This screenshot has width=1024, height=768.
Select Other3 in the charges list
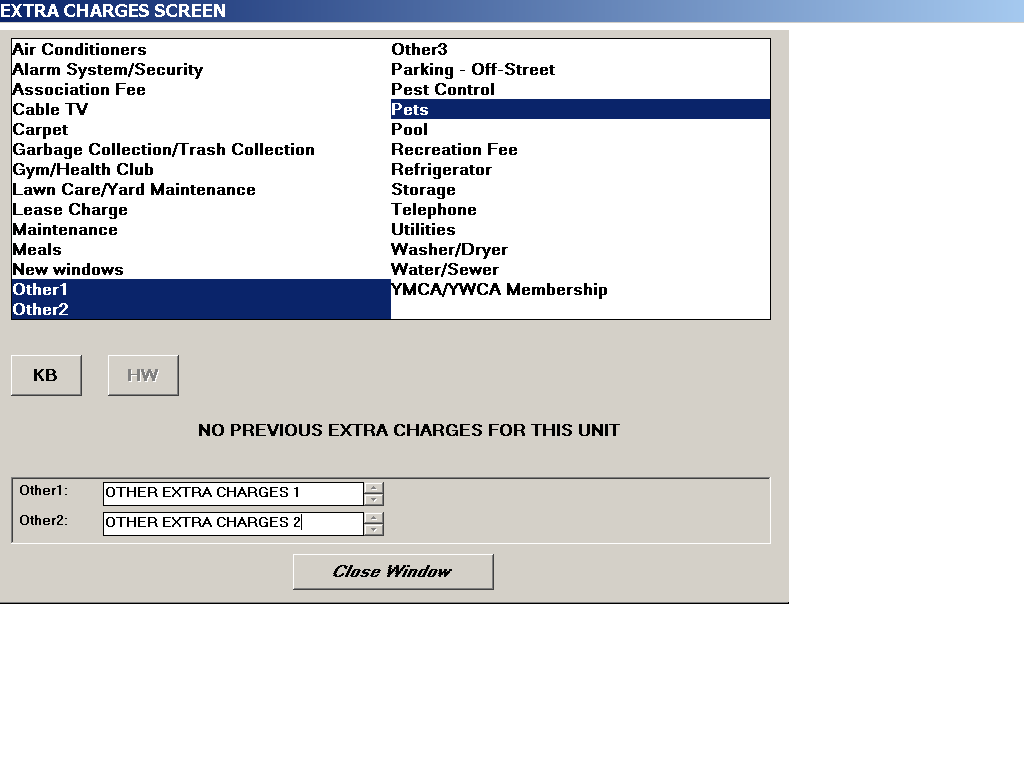click(x=419, y=50)
